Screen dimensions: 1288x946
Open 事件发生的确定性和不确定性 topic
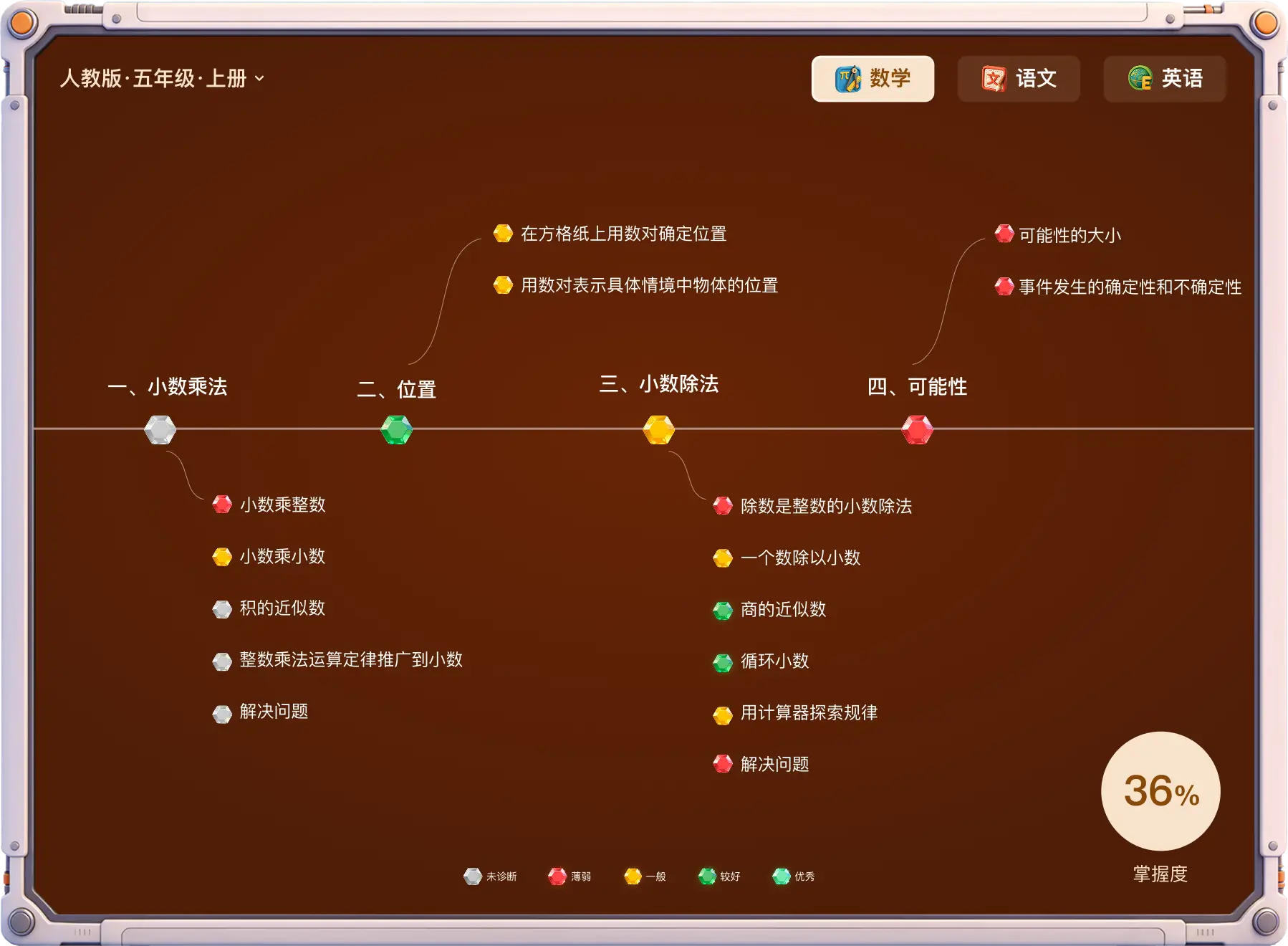(x=1130, y=287)
